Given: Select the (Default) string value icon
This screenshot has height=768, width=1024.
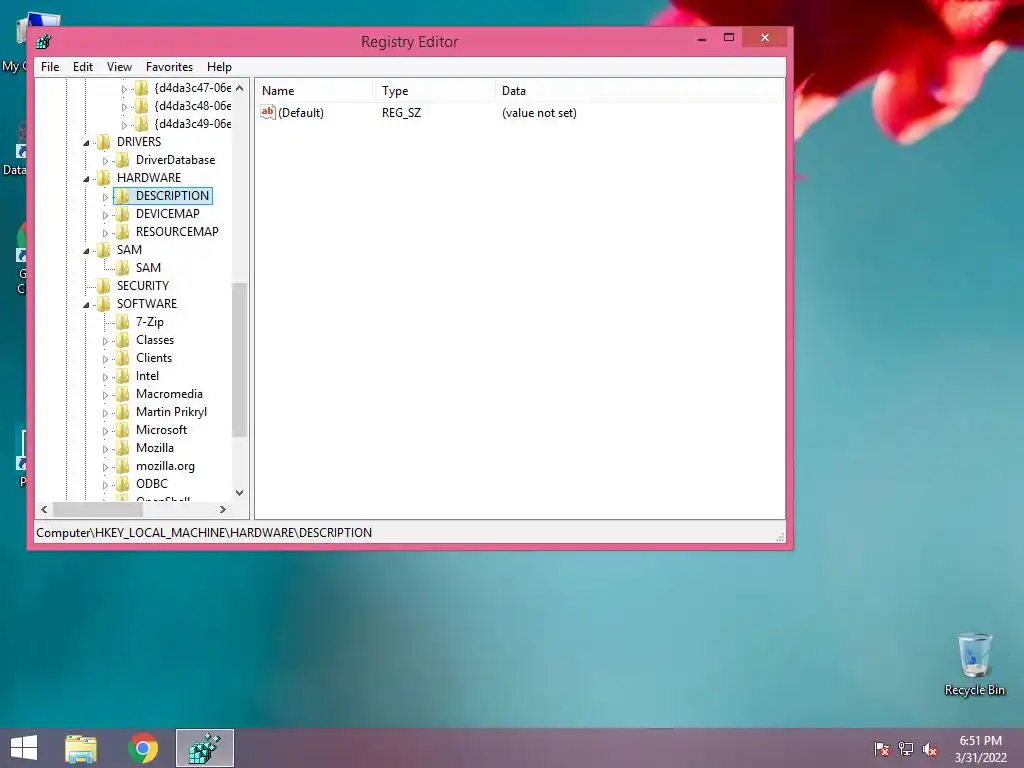Looking at the screenshot, I should point(268,112).
